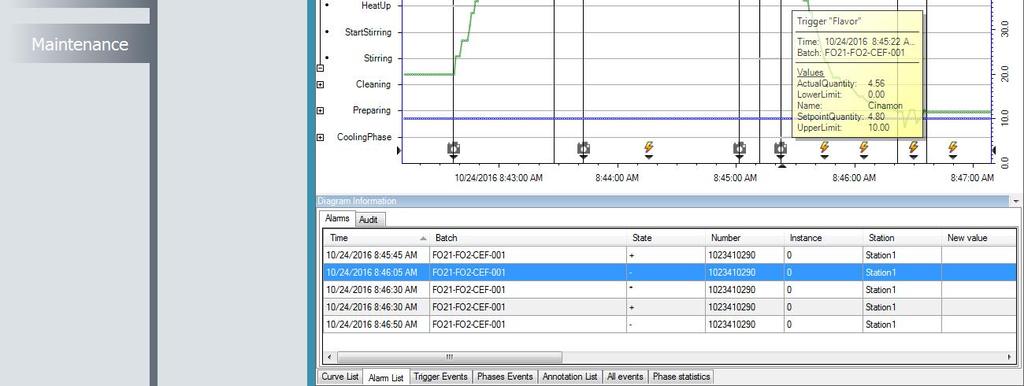
Task: Click the trigger marker icon before 8:44:00 AM
Action: 583,148
